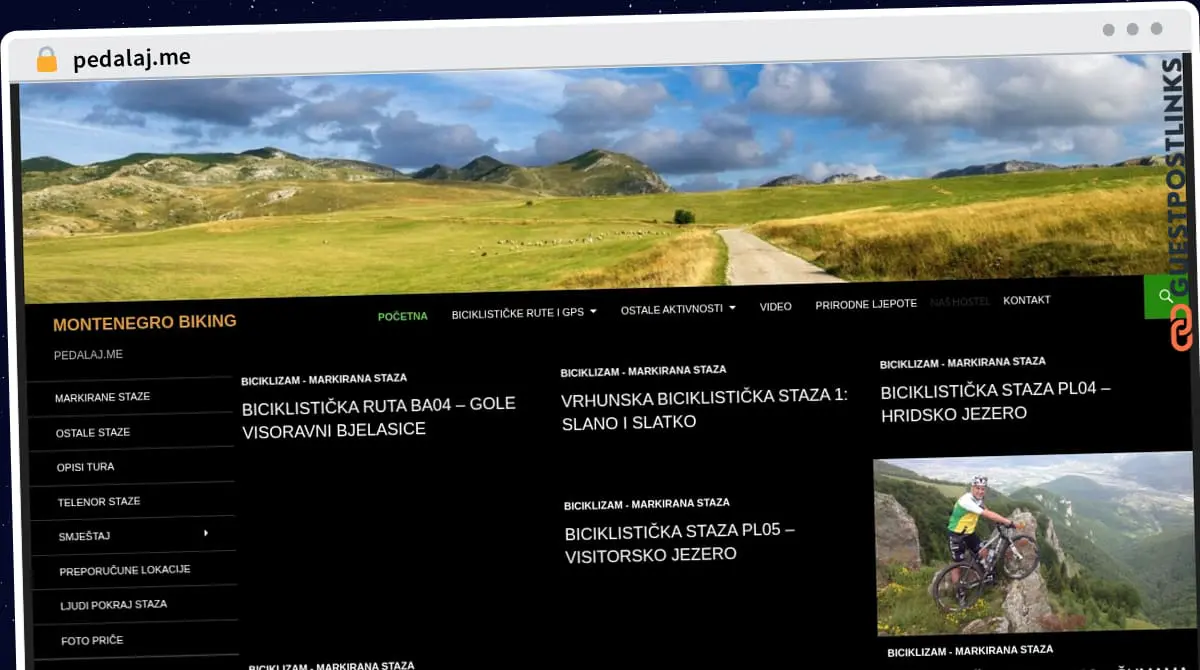Open Markirane staze in the sidebar

click(x=102, y=397)
